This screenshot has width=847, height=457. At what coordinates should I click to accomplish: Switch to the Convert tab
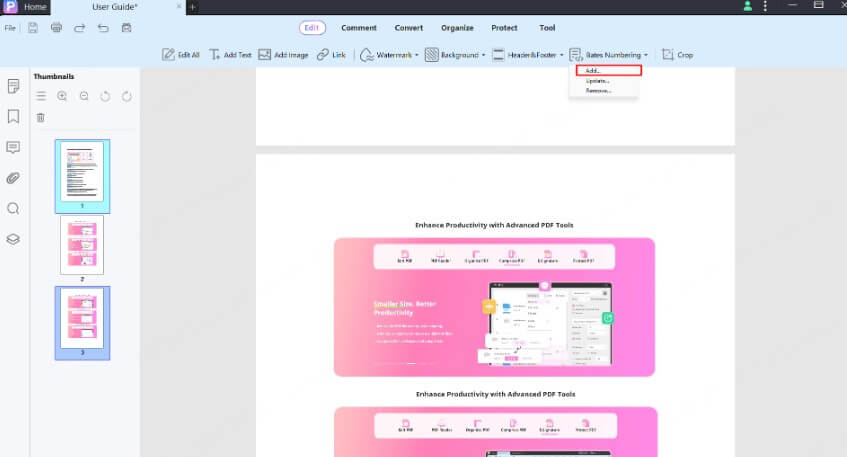pos(408,28)
